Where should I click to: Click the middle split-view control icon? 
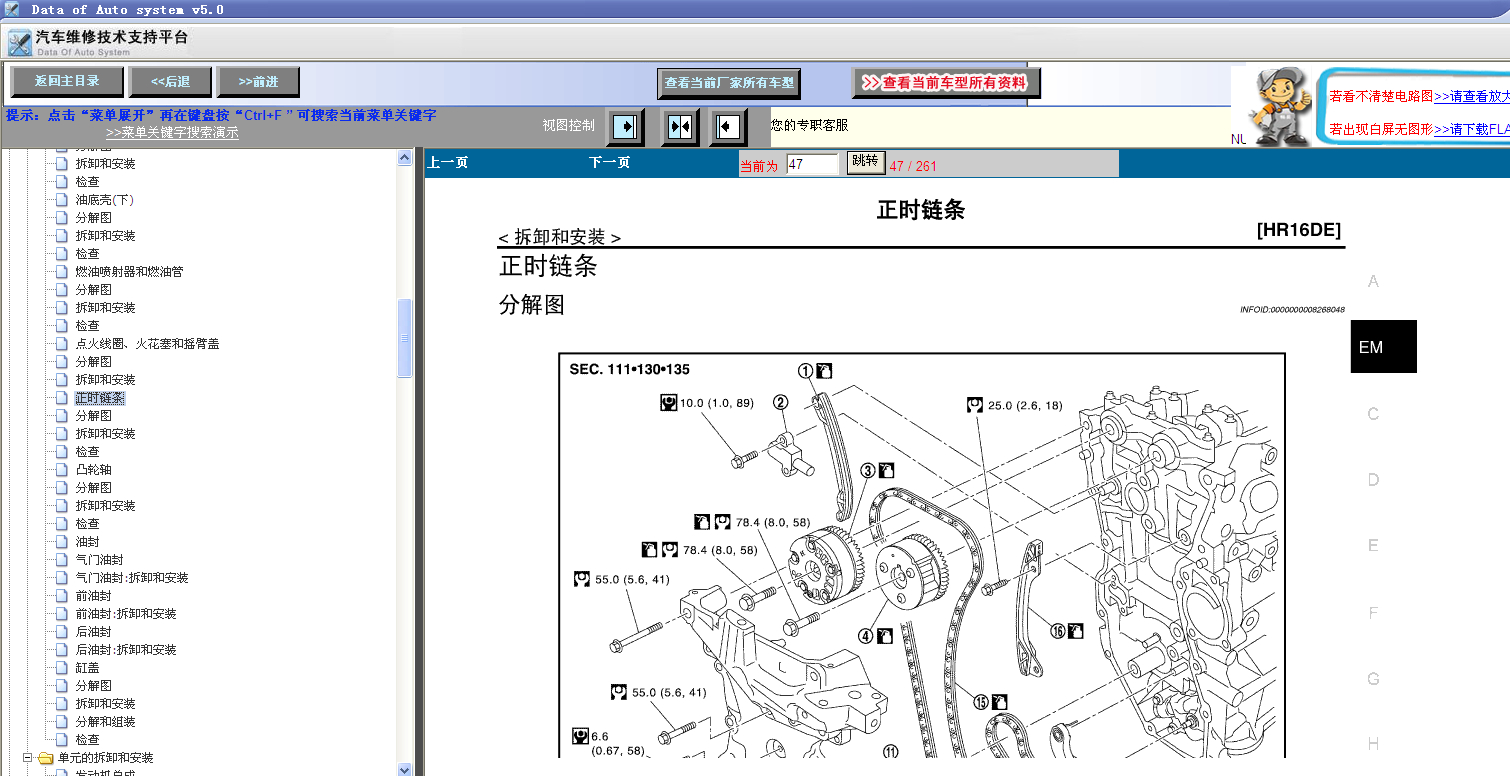[x=680, y=127]
